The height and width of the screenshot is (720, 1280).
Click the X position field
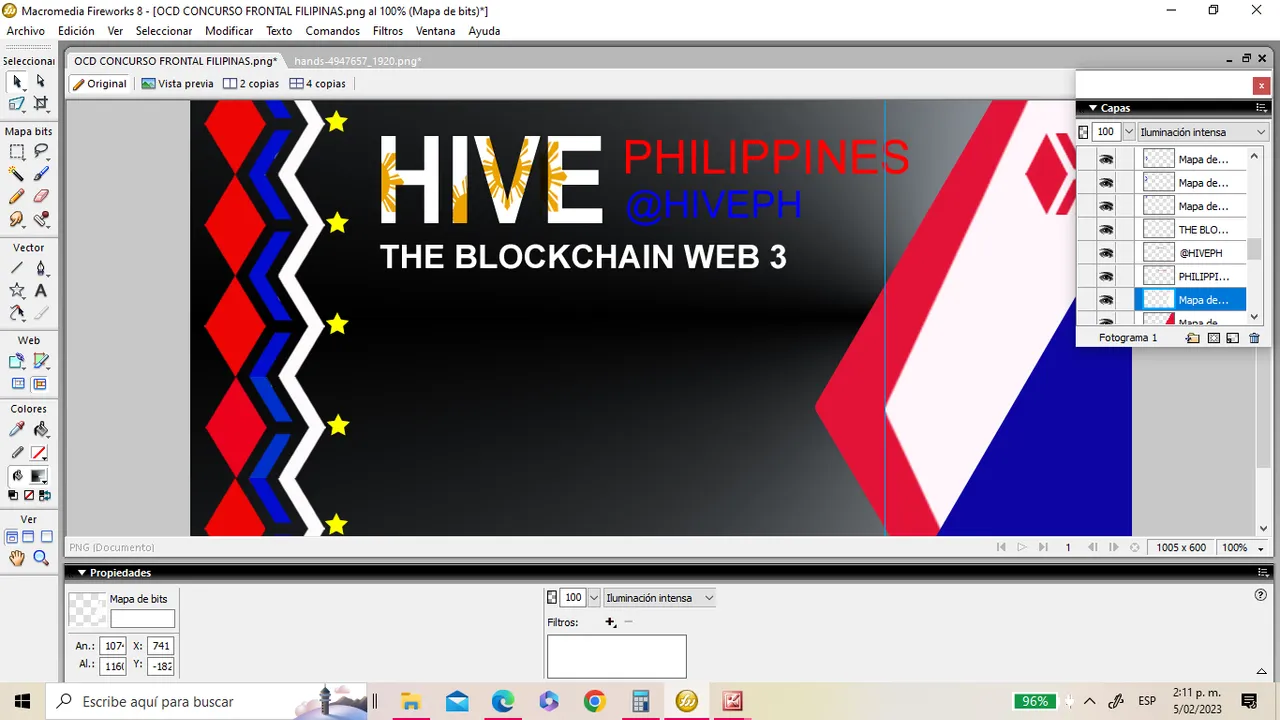160,646
